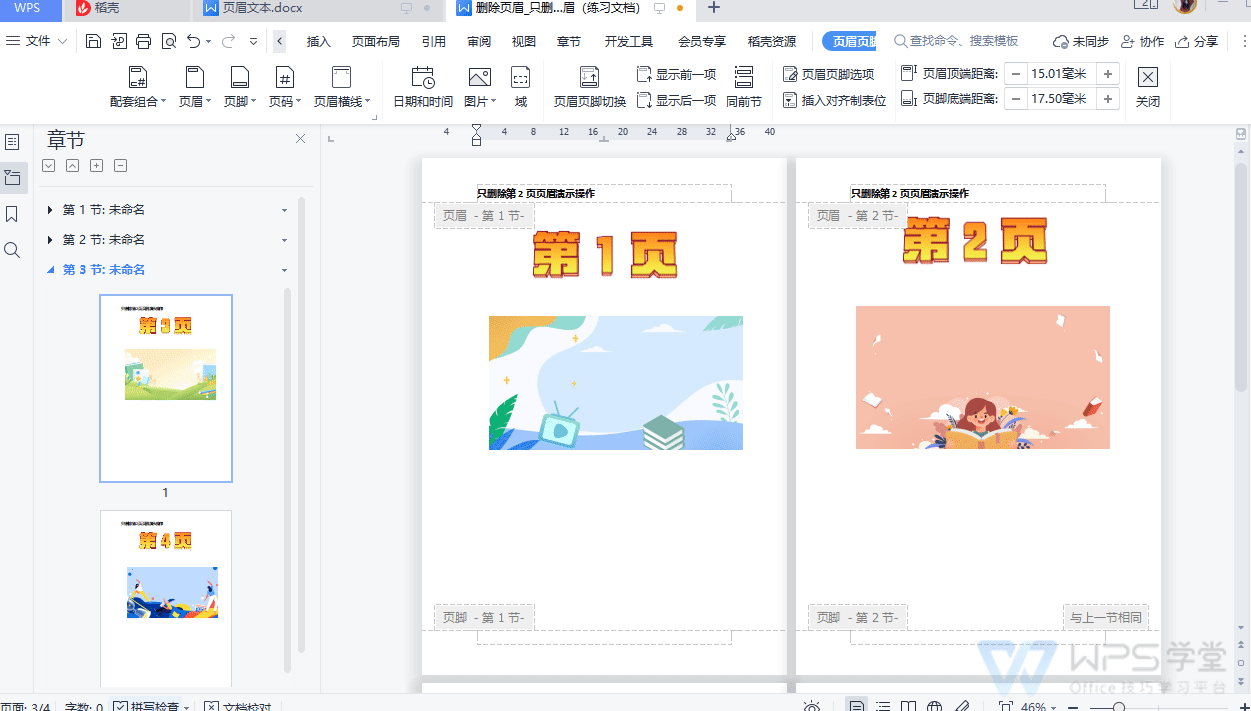This screenshot has width=1251, height=711.
Task: Open dropdown arrow of 第 1 节 row
Action: tap(285, 210)
